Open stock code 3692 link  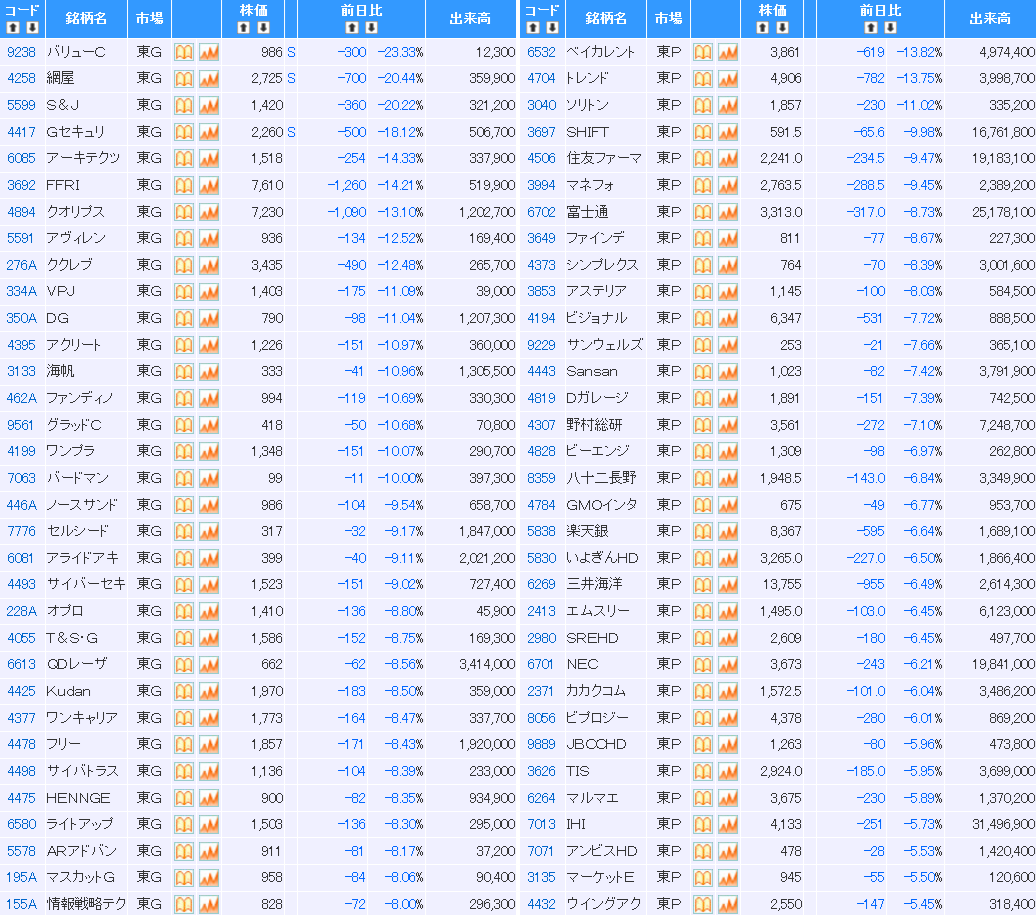pos(21,186)
